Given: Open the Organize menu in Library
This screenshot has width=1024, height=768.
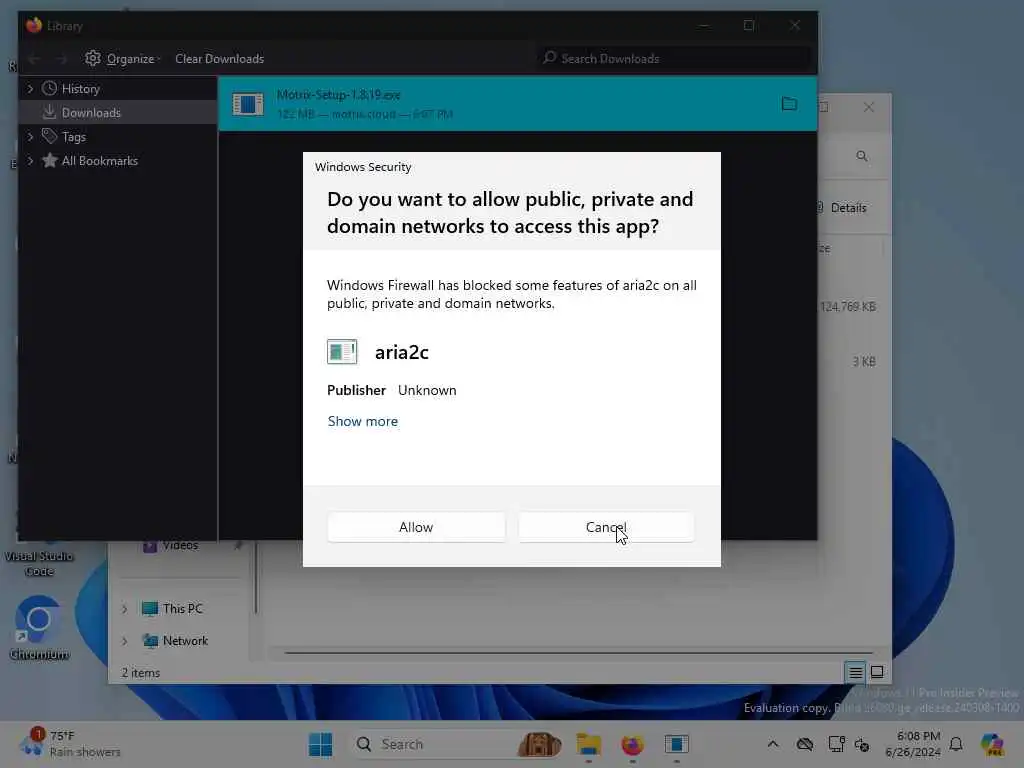Looking at the screenshot, I should click(x=123, y=59).
